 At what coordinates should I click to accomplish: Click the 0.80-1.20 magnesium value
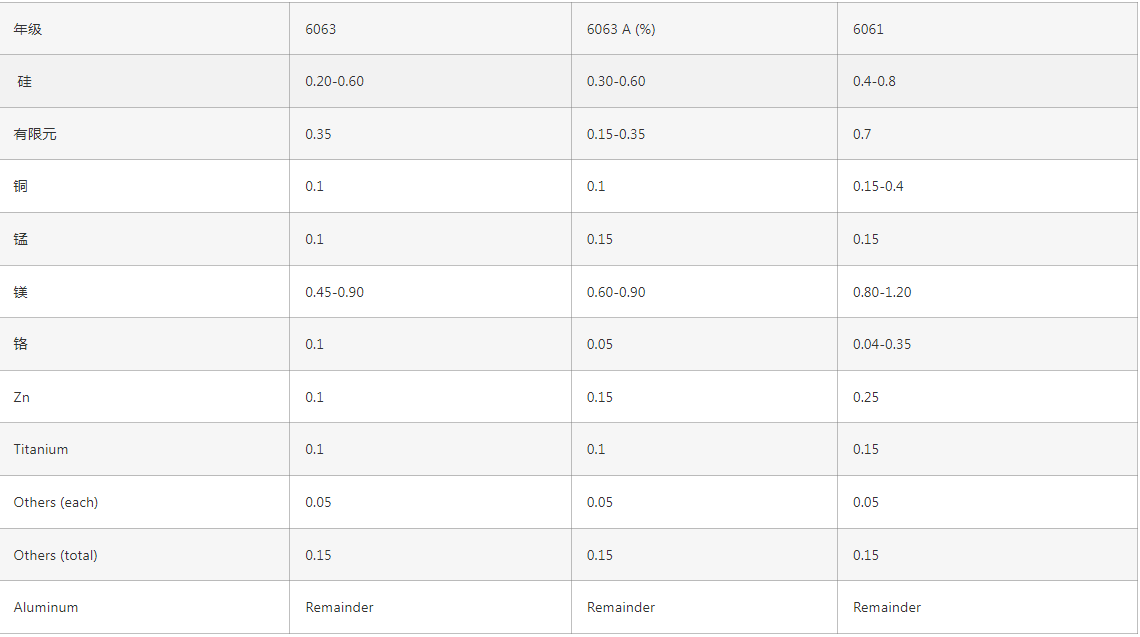coord(882,292)
